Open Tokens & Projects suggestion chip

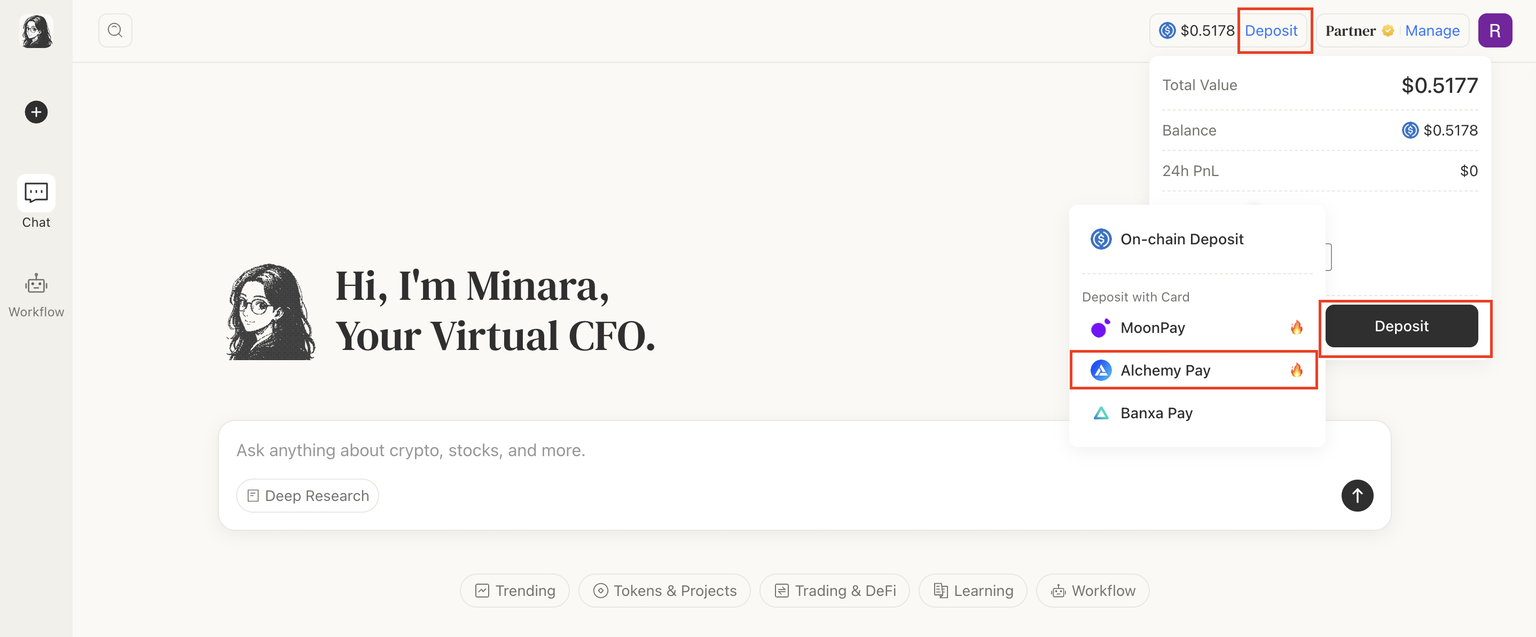664,591
